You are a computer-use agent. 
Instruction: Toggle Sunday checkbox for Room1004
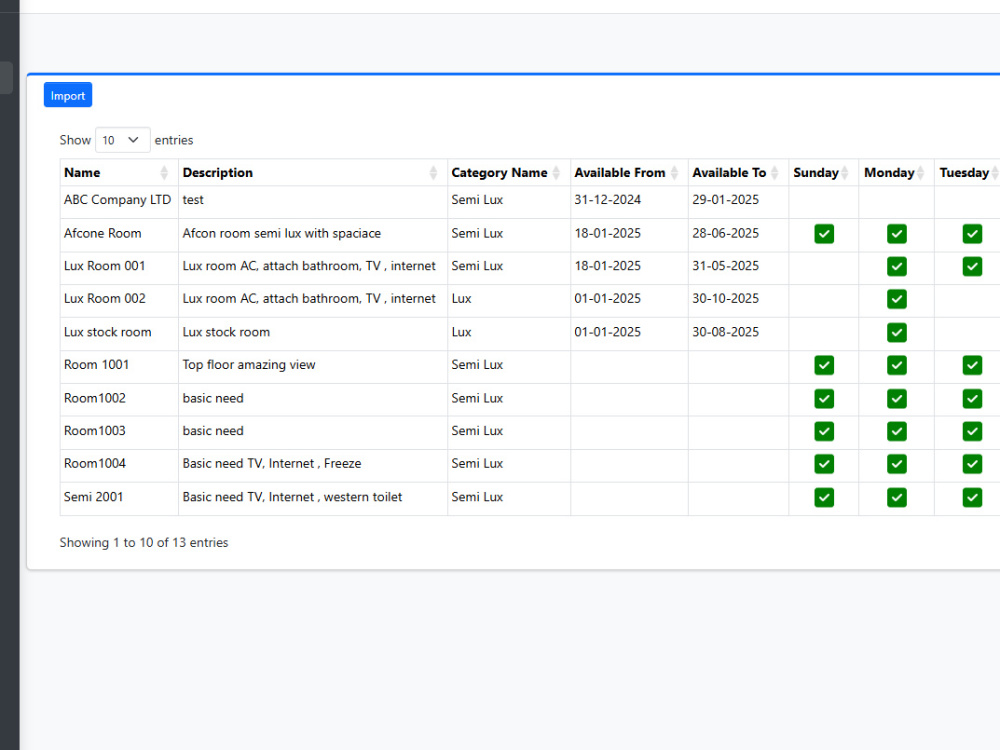coord(824,464)
